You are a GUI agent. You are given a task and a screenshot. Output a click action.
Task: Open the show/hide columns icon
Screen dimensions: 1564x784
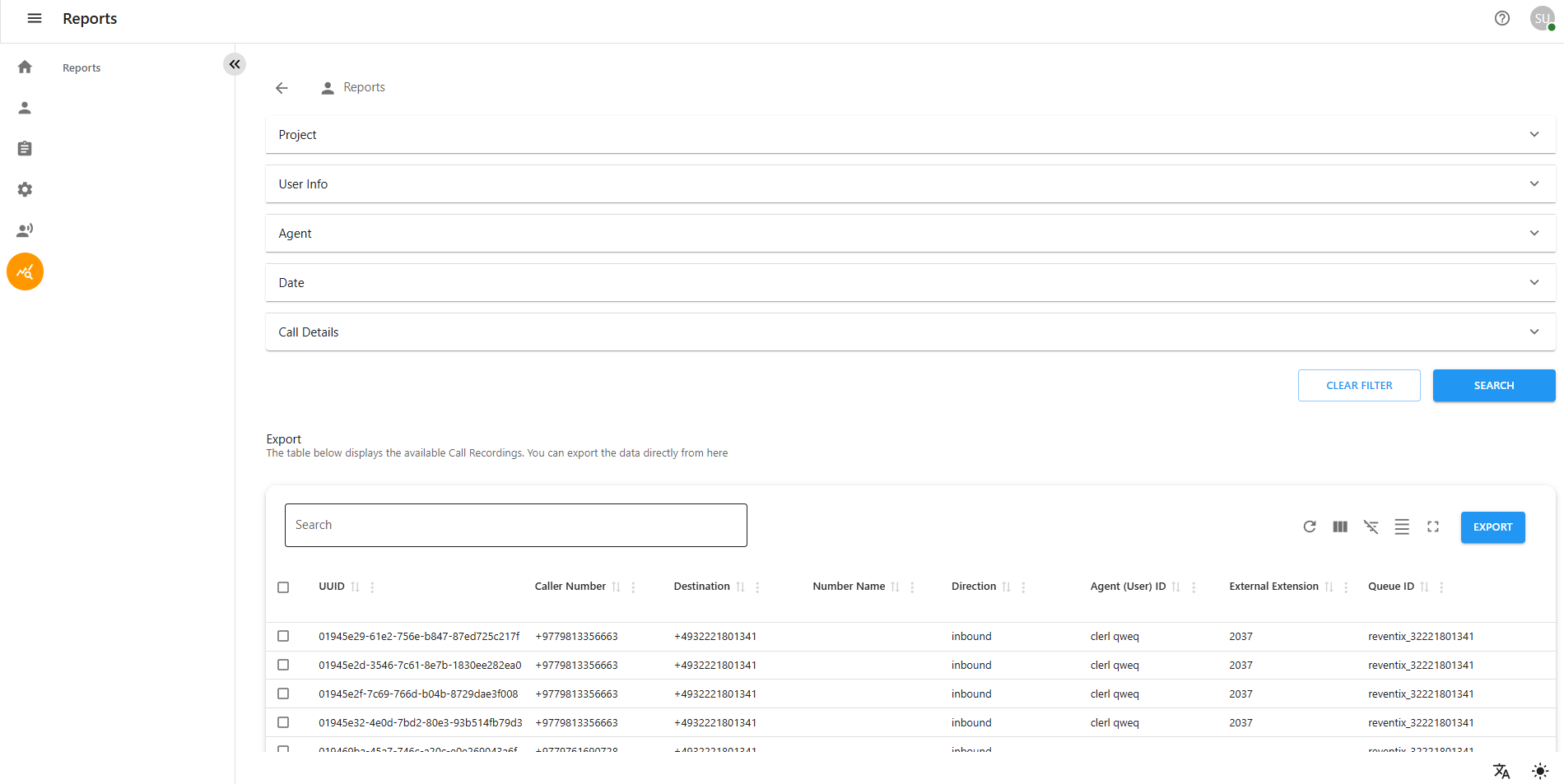pyautogui.click(x=1340, y=527)
